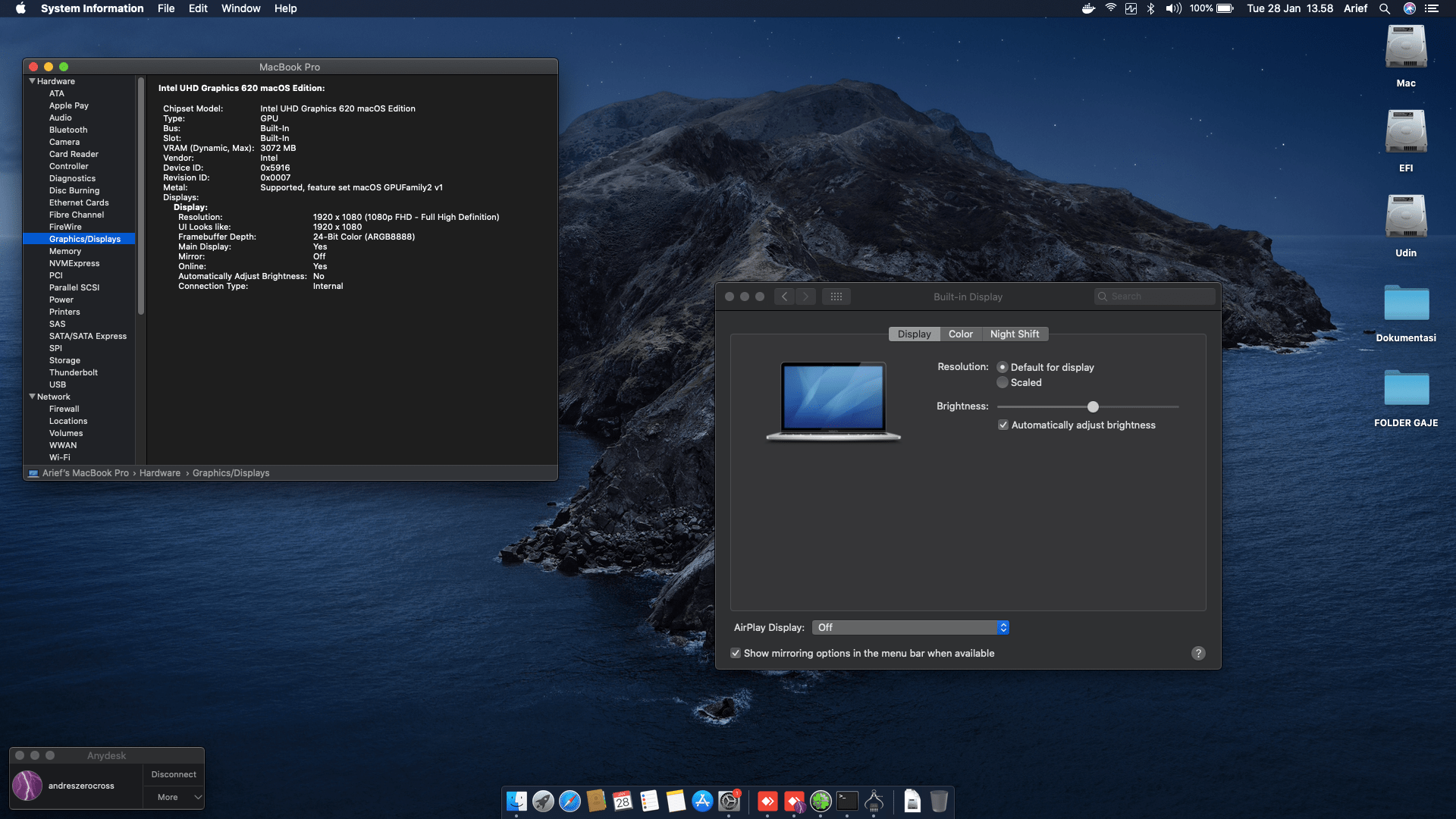The image size is (1456, 819).
Task: Launch Launchpad rocket icon in Dock
Action: pos(543,801)
